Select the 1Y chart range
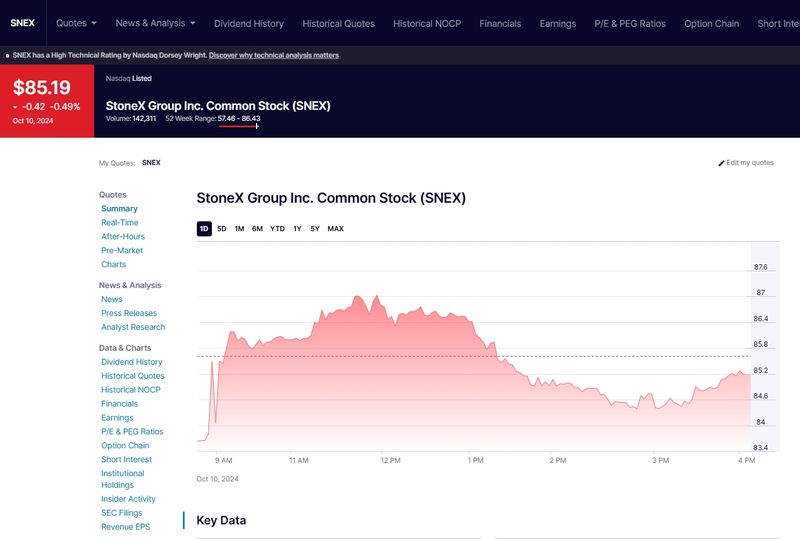Screen dimensions: 800x539 coord(297,229)
